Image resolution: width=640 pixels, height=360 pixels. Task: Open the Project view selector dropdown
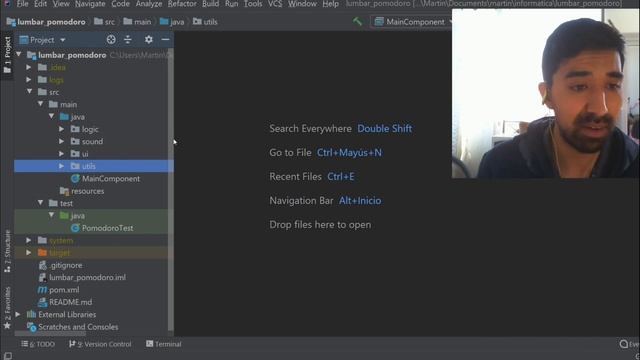42,40
